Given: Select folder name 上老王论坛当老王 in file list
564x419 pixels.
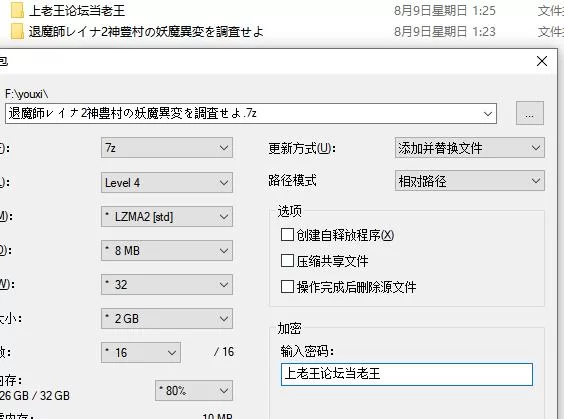Looking at the screenshot, I should tap(77, 10).
